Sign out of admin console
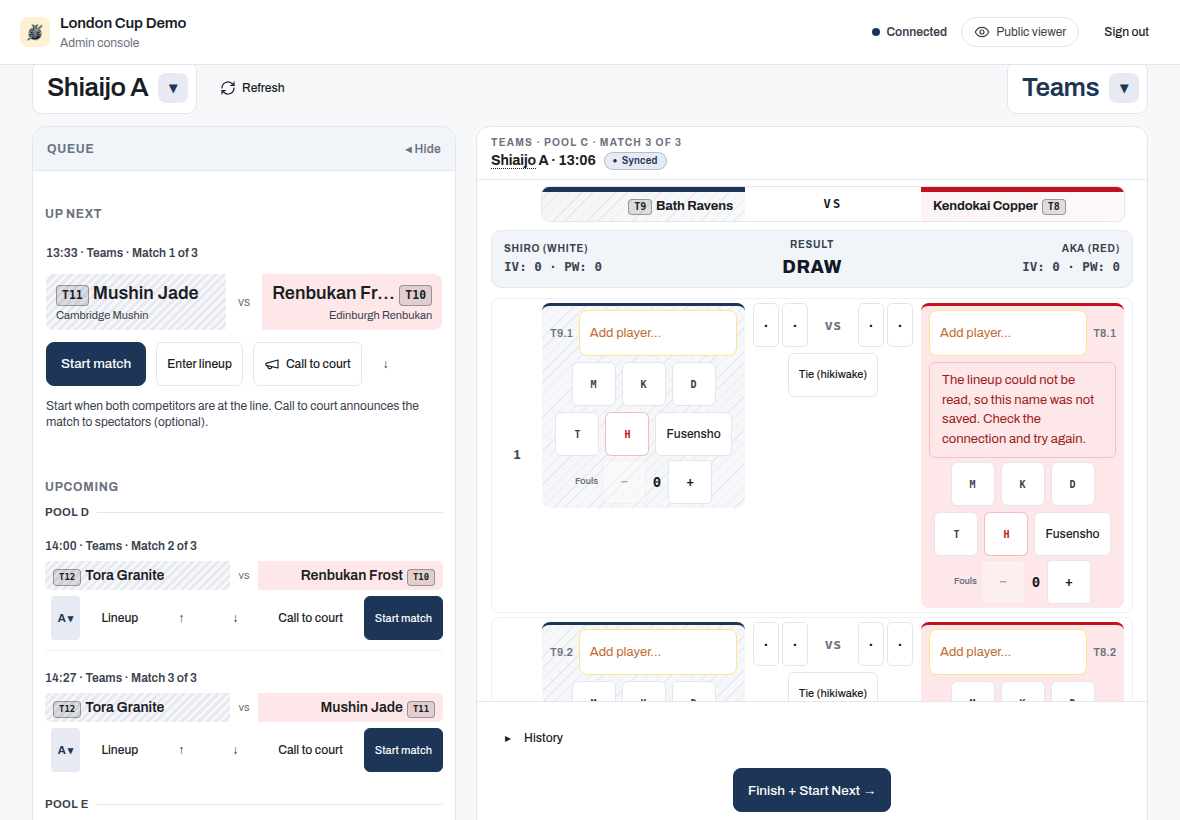The height and width of the screenshot is (820, 1180). click(x=1126, y=32)
